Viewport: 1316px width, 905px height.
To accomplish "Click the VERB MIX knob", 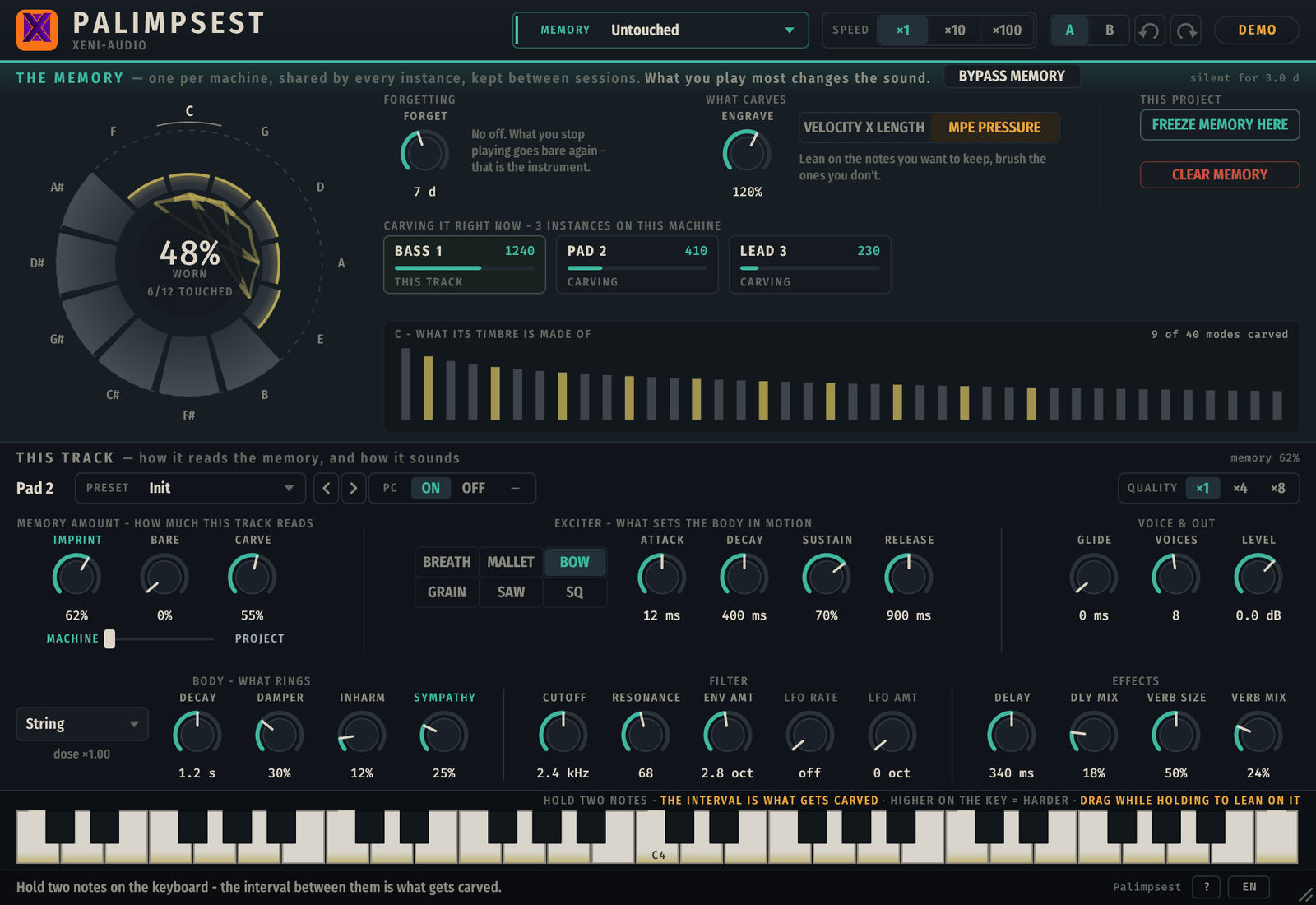I will pos(1258,733).
